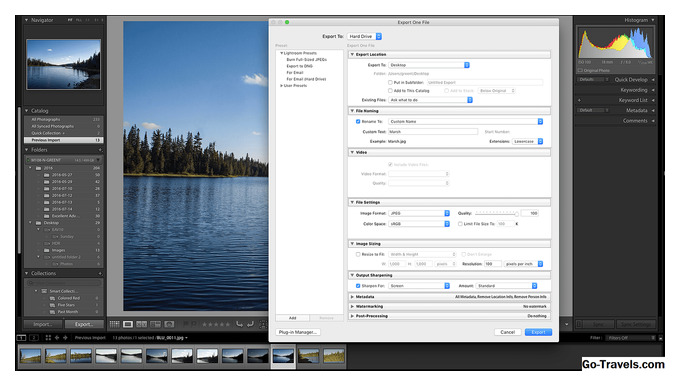Viewport: 680px width, 386px height.
Task: Edit the Quality value field
Action: [x=530, y=213]
